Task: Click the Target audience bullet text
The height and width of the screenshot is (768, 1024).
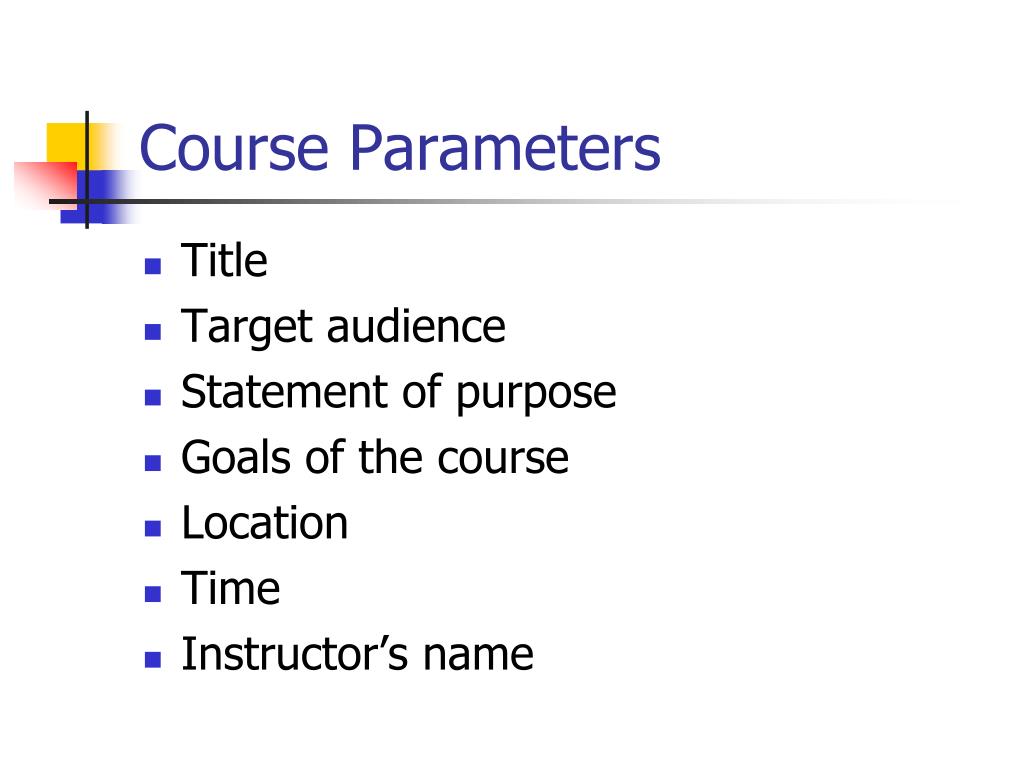Action: pos(343,327)
